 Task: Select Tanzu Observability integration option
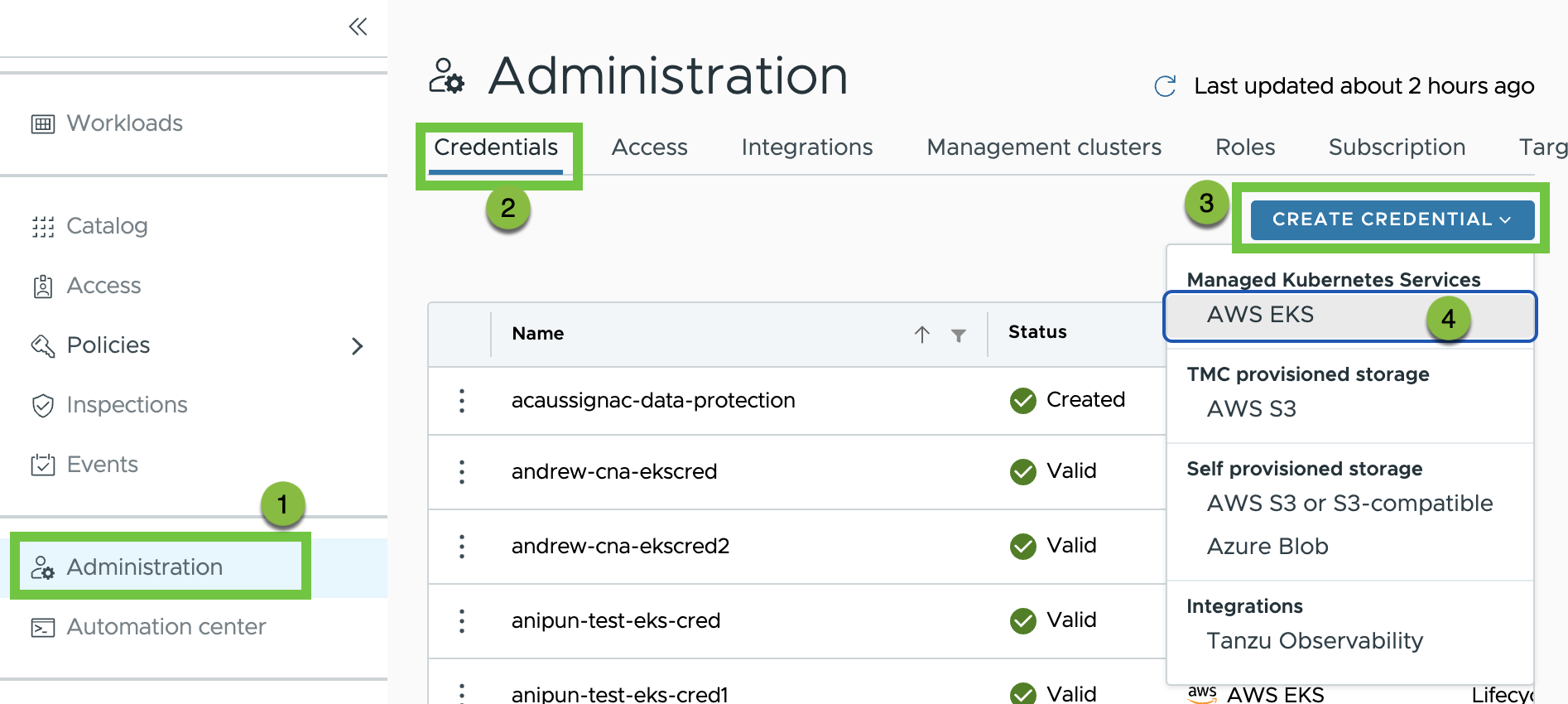pos(1315,641)
